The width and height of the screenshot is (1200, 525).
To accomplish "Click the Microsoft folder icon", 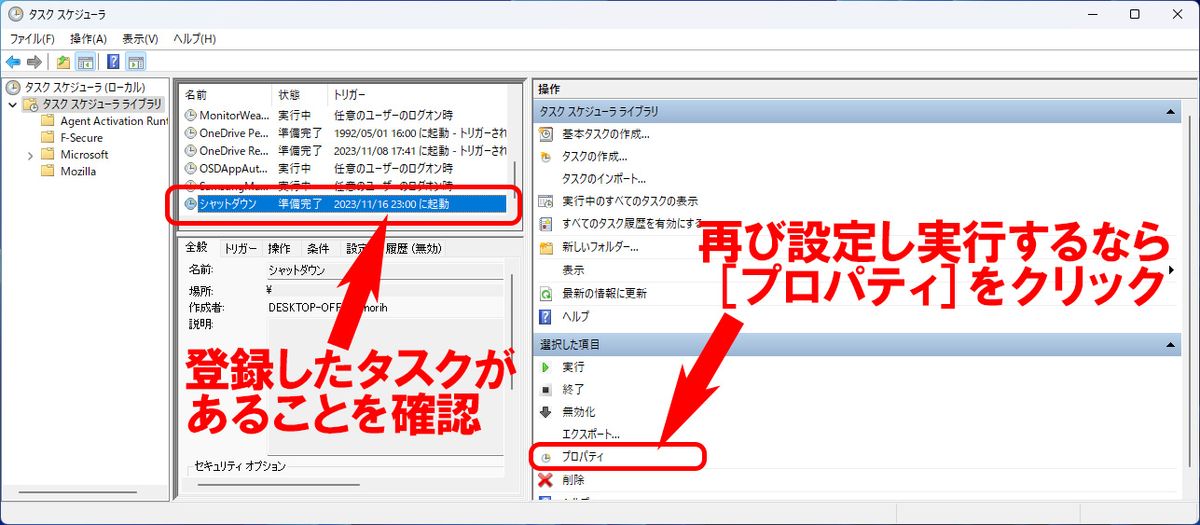I will (x=48, y=155).
